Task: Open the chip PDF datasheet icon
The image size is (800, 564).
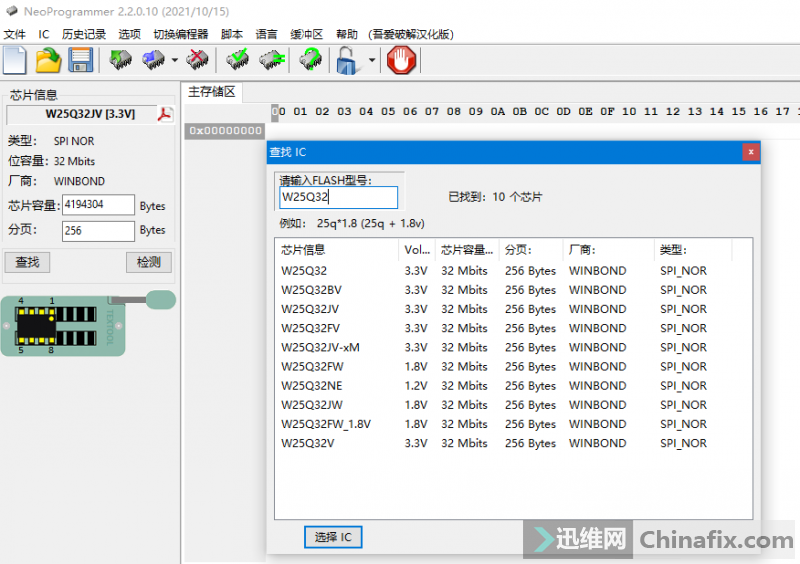Action: pyautogui.click(x=165, y=114)
